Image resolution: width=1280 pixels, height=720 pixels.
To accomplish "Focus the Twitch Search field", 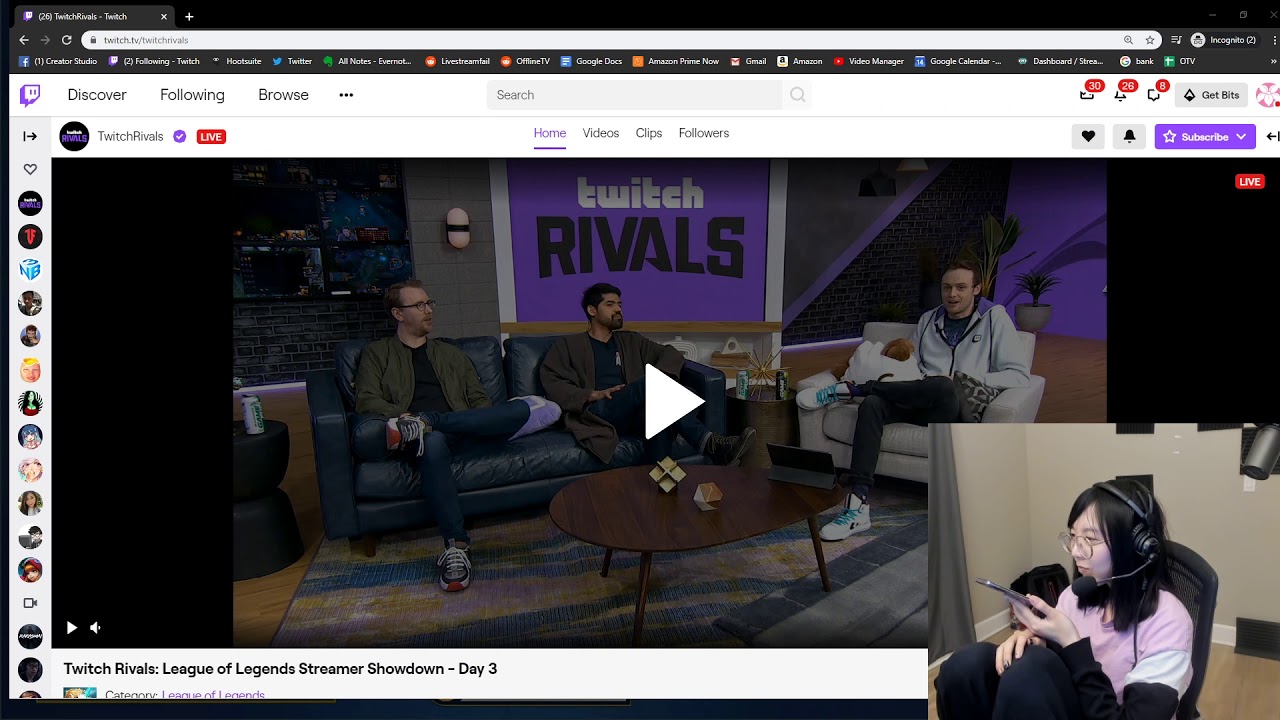I will click(634, 95).
